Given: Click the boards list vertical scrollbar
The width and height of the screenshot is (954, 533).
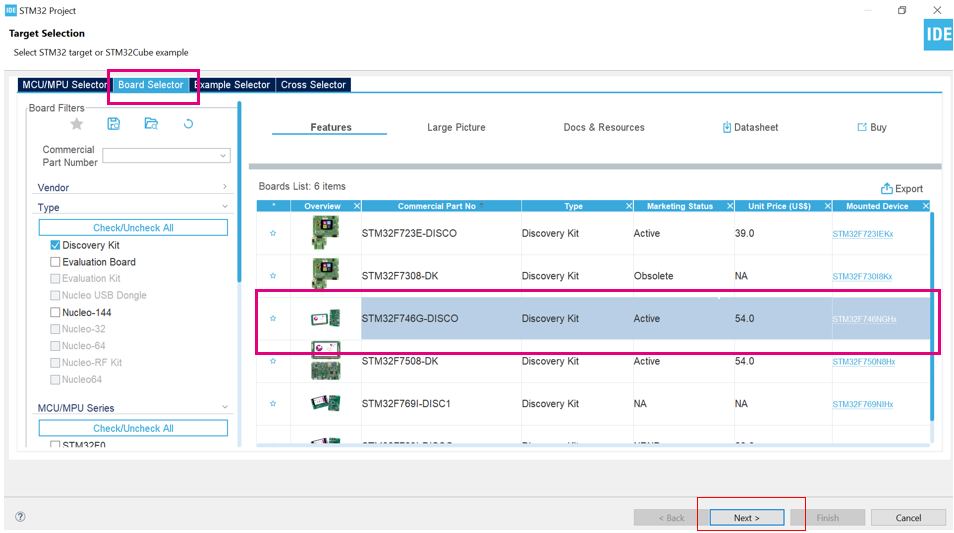Looking at the screenshot, I should click(x=932, y=316).
